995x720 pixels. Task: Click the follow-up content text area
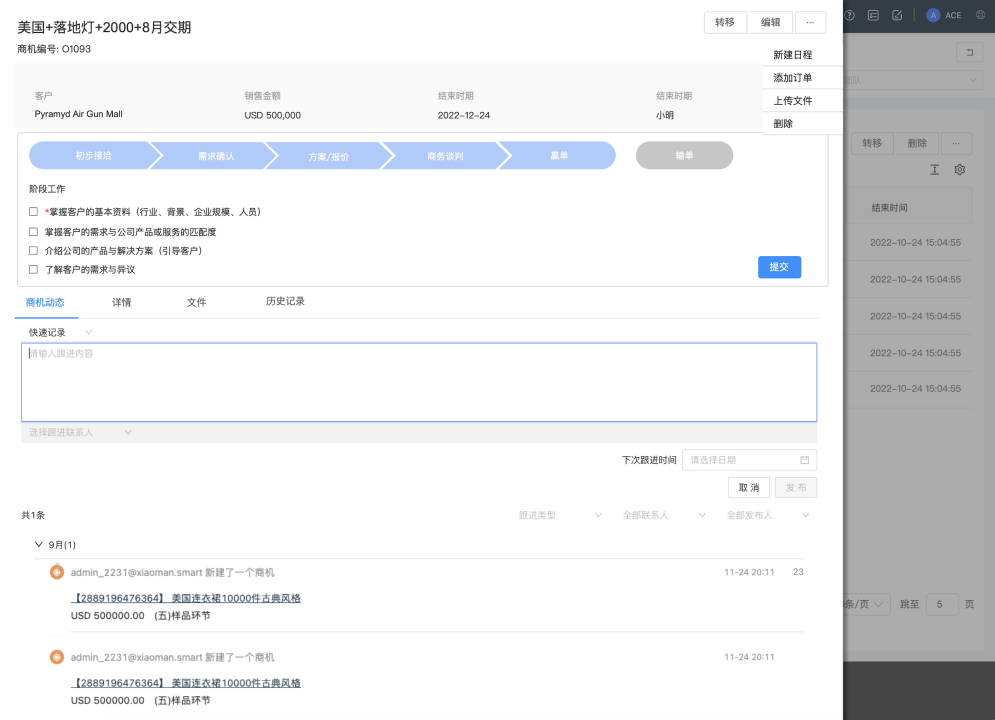tap(418, 382)
